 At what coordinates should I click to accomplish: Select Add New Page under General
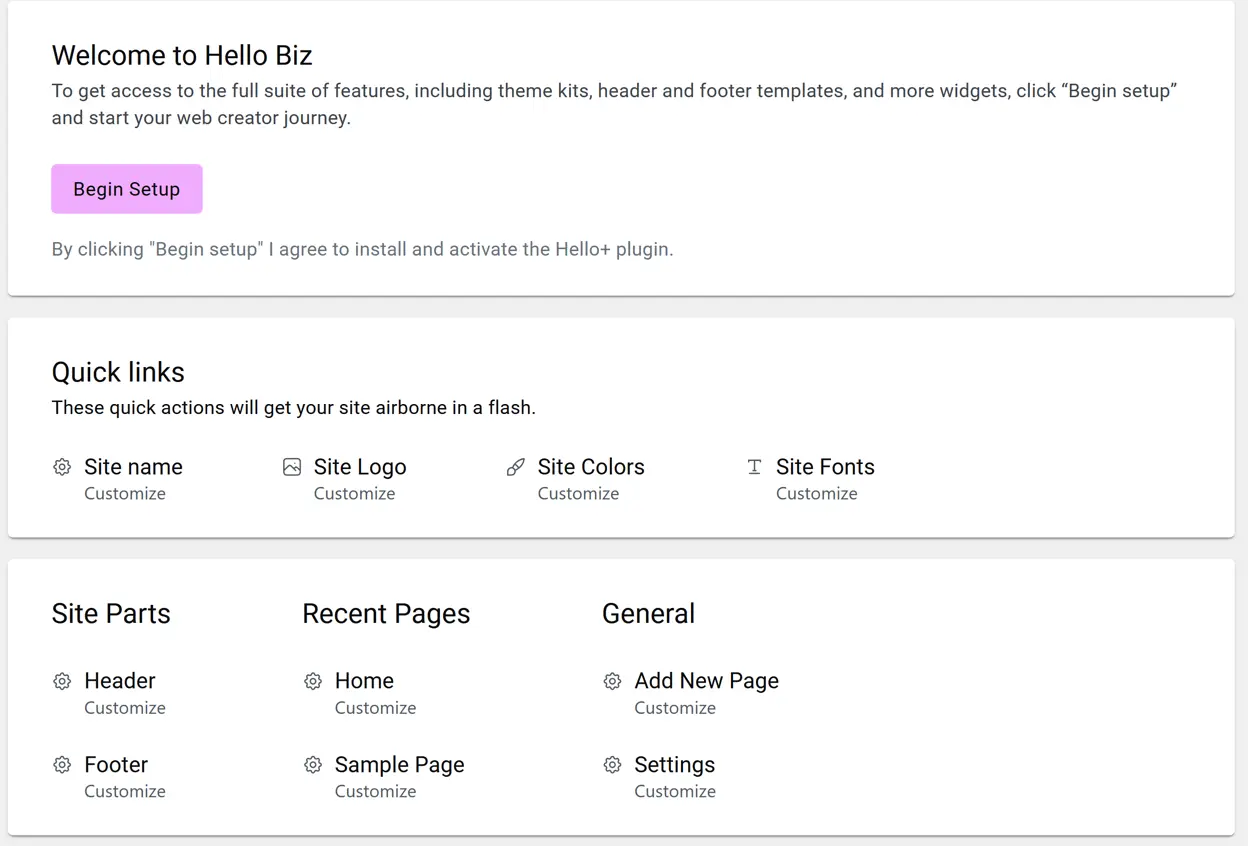coord(706,681)
